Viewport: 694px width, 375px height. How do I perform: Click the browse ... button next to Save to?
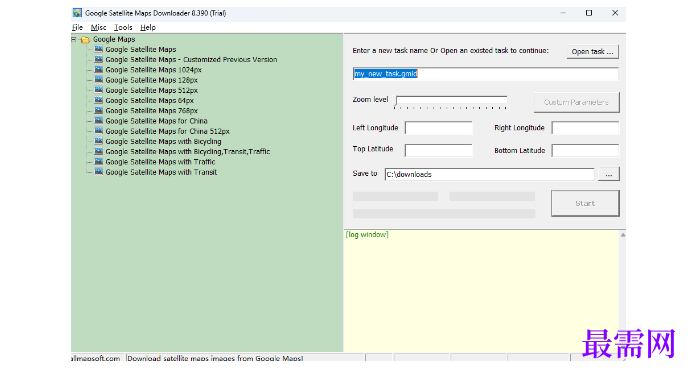(609, 174)
